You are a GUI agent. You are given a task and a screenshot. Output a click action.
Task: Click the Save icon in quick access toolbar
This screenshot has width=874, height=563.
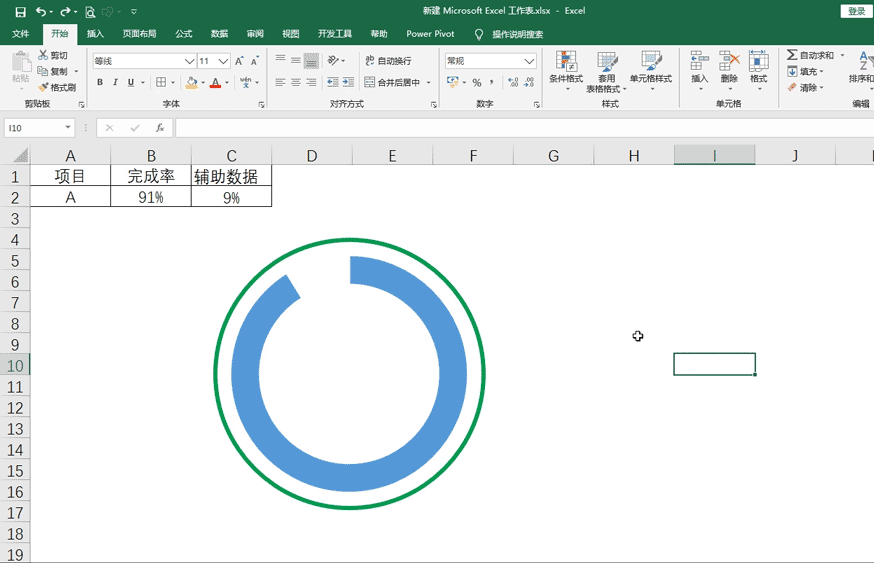[20, 12]
